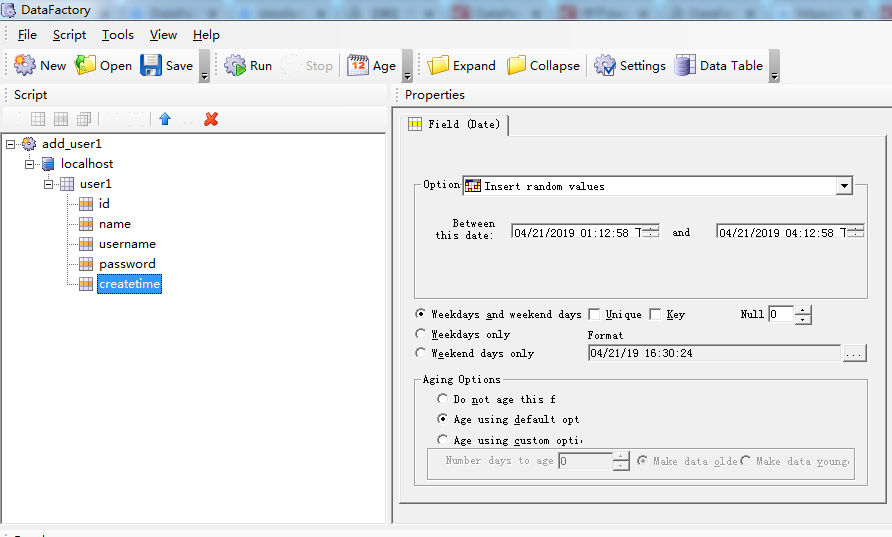The height and width of the screenshot is (537, 892).
Task: Click the user1 table icon
Action: coord(67,184)
